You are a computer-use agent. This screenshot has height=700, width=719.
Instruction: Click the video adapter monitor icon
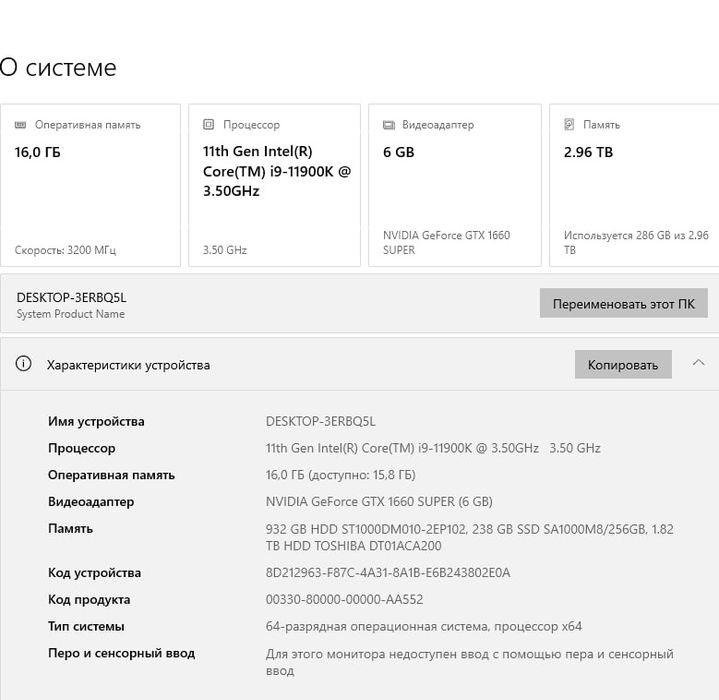click(x=389, y=125)
